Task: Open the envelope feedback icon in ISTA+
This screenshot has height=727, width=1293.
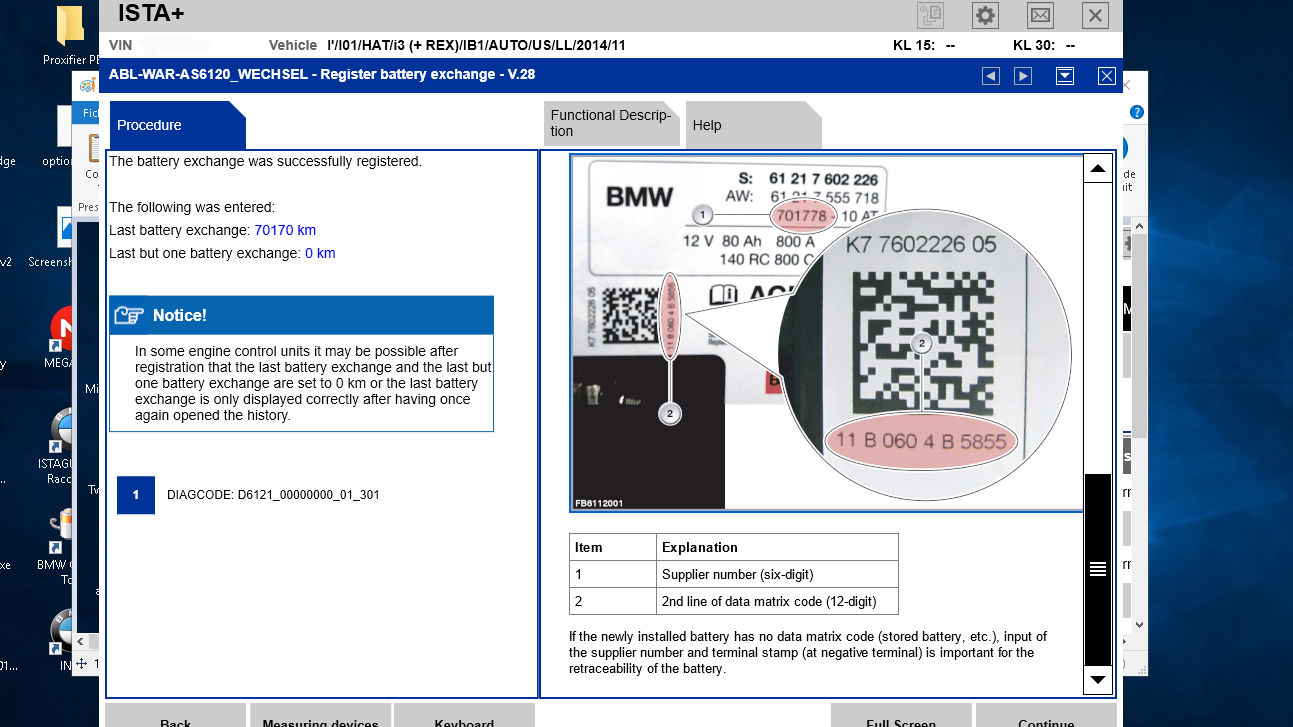Action: pos(1040,15)
